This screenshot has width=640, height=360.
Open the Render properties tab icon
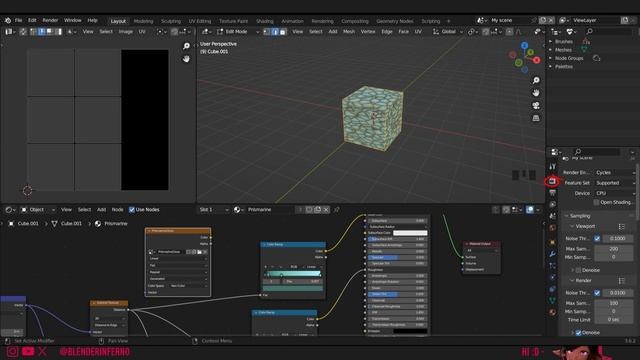pyautogui.click(x=552, y=181)
